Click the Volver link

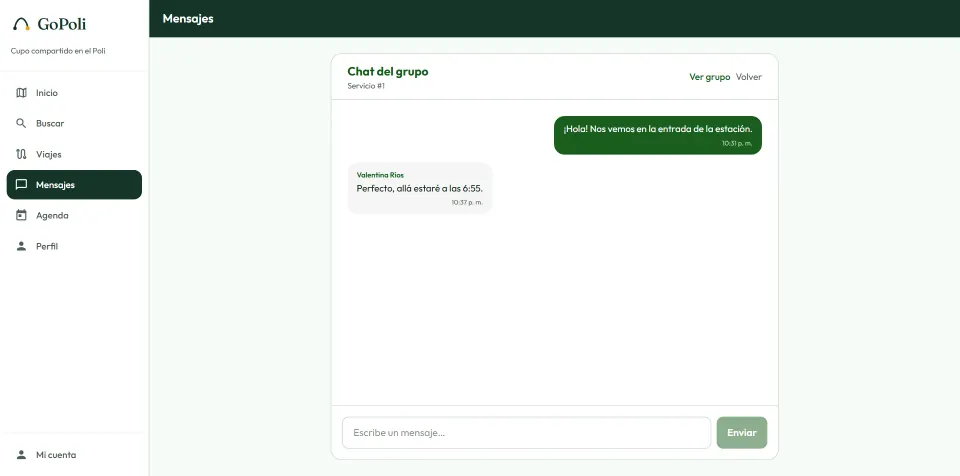[749, 77]
